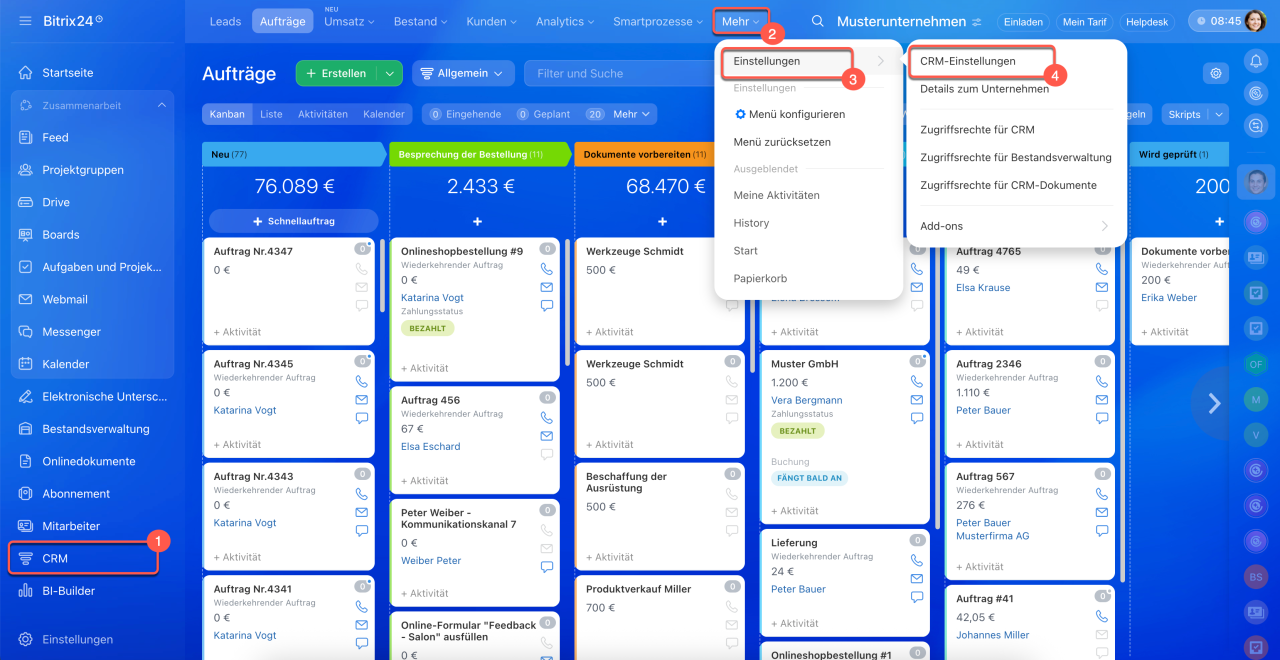
Task: Click the Schnellauftrag button
Action: coord(294,221)
